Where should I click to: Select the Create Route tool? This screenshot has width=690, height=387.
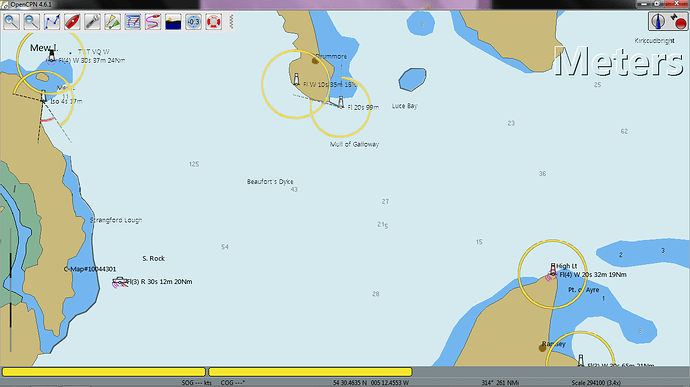(x=52, y=22)
